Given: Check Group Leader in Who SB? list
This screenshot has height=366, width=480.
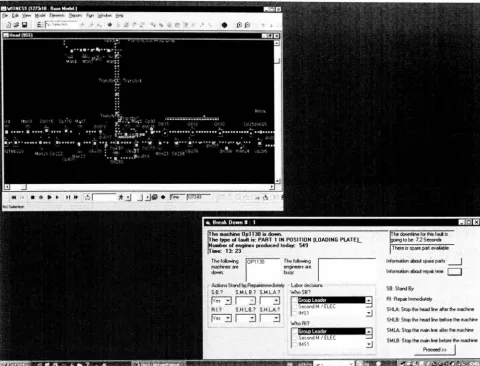Looking at the screenshot, I should 295,300.
